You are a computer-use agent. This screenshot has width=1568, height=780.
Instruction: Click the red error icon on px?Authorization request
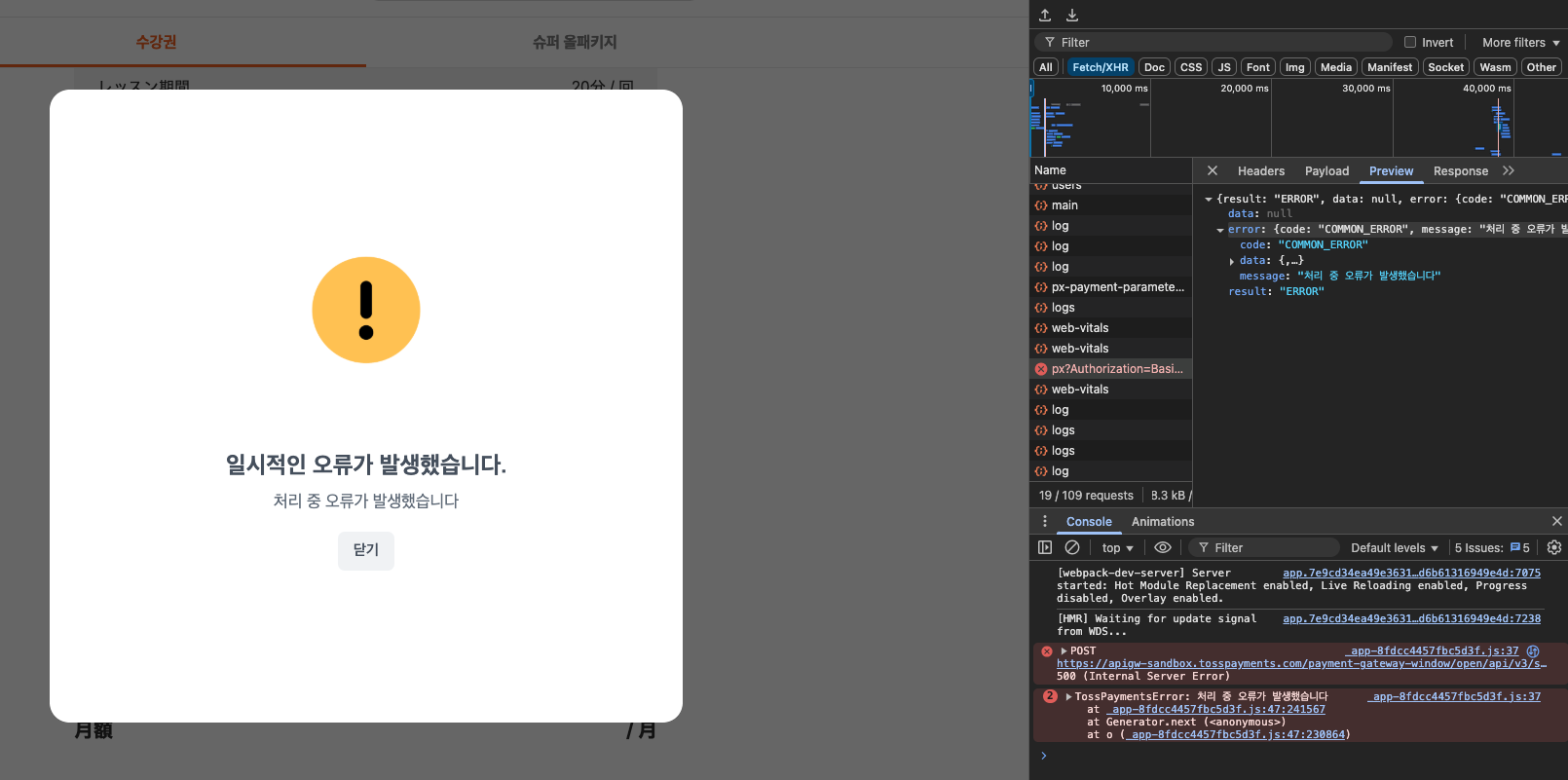click(1041, 369)
